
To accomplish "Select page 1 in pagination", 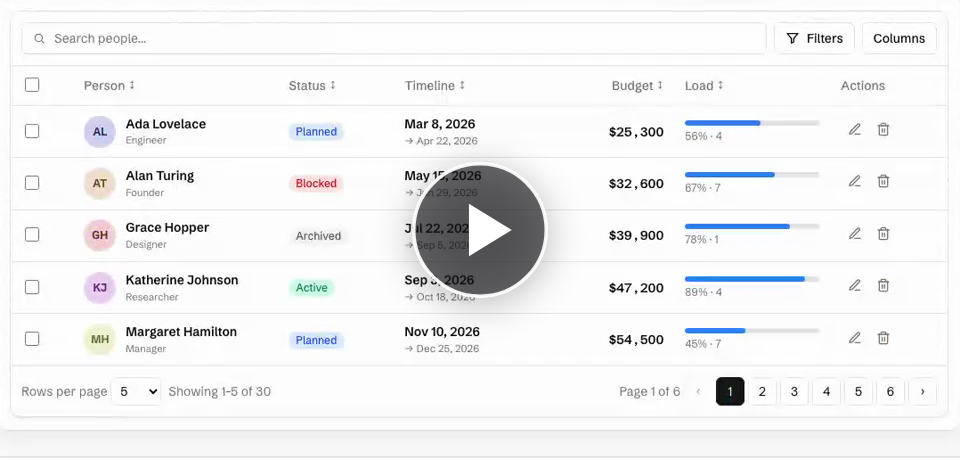I will coord(730,391).
